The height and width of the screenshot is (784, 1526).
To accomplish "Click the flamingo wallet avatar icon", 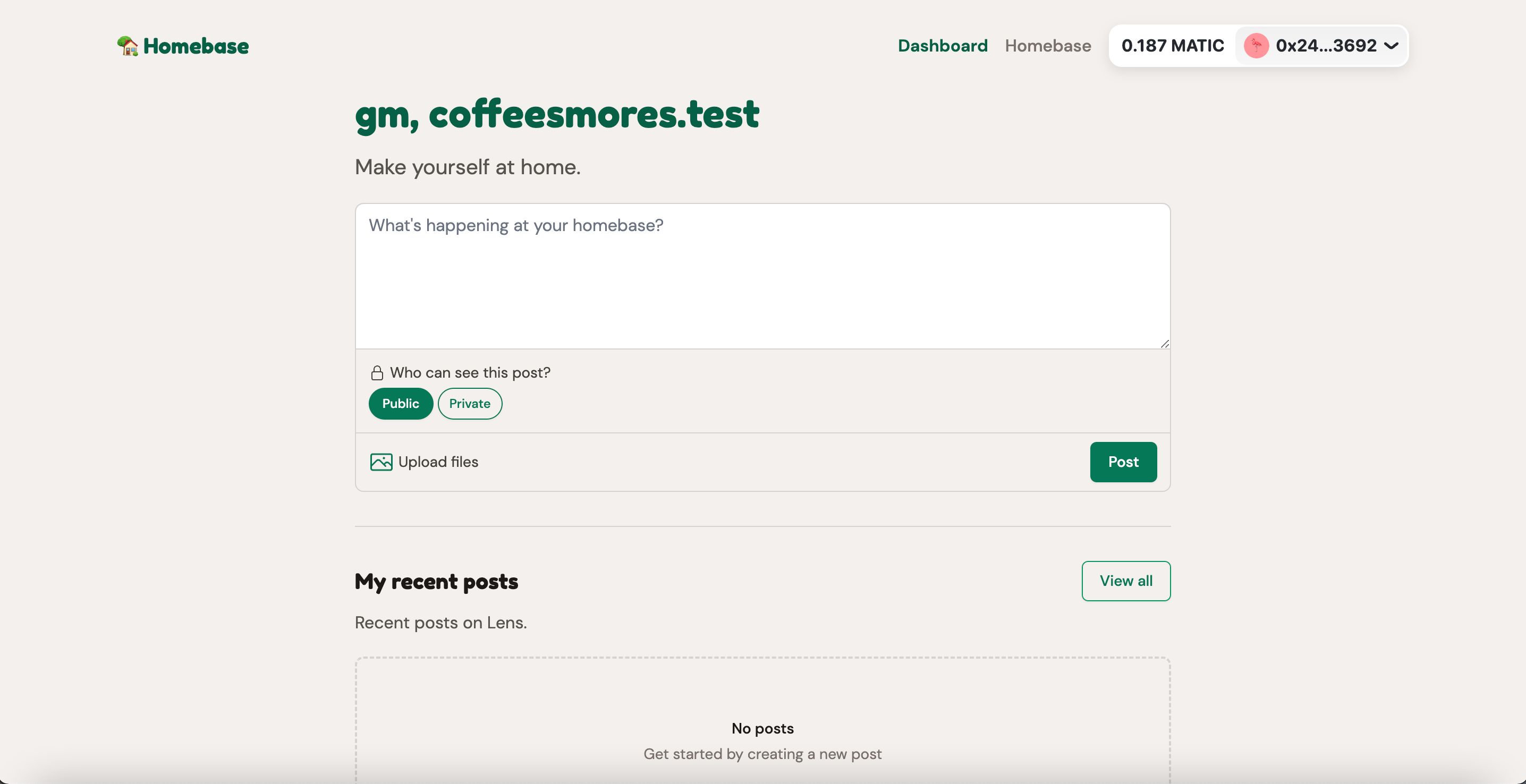I will click(1256, 46).
